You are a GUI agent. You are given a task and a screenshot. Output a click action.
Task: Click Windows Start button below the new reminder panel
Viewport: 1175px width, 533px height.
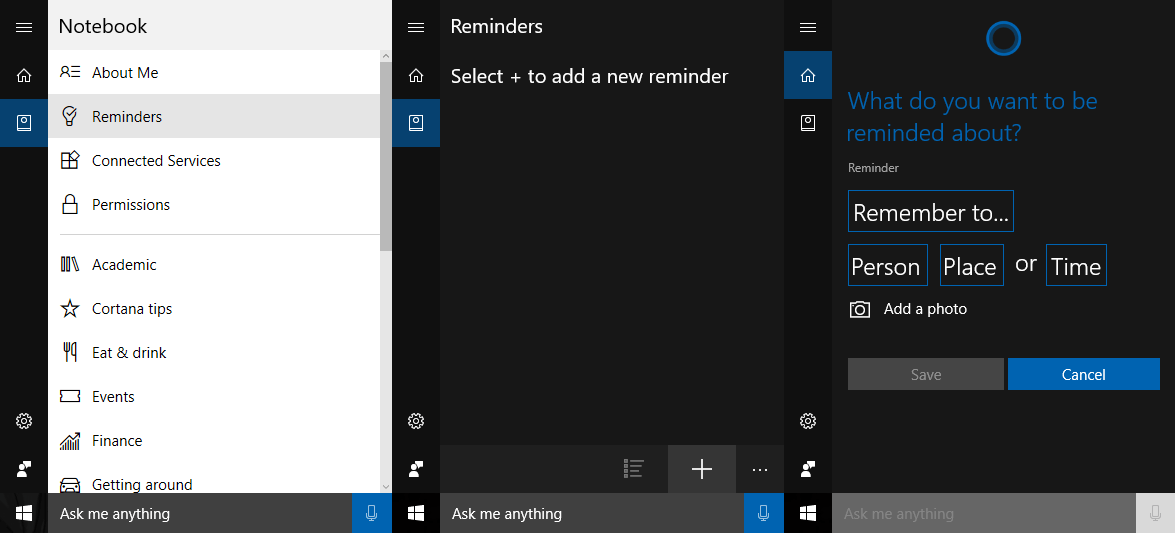click(808, 514)
